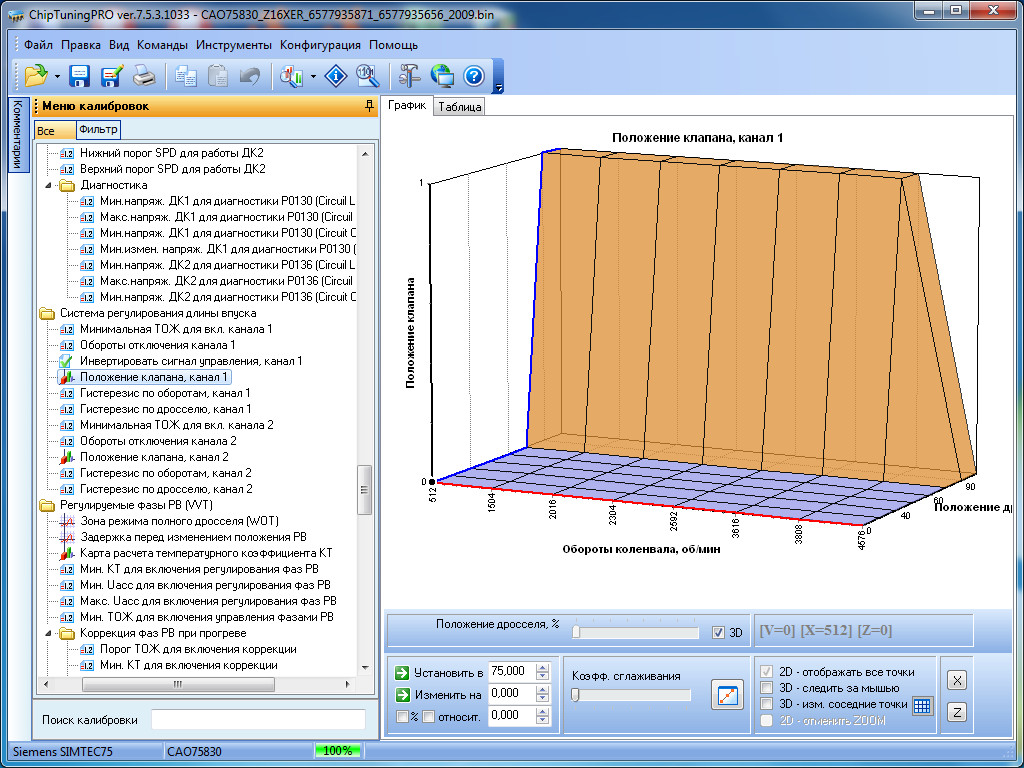
Task: Open settings with hammer and wrench icon
Action: click(409, 76)
